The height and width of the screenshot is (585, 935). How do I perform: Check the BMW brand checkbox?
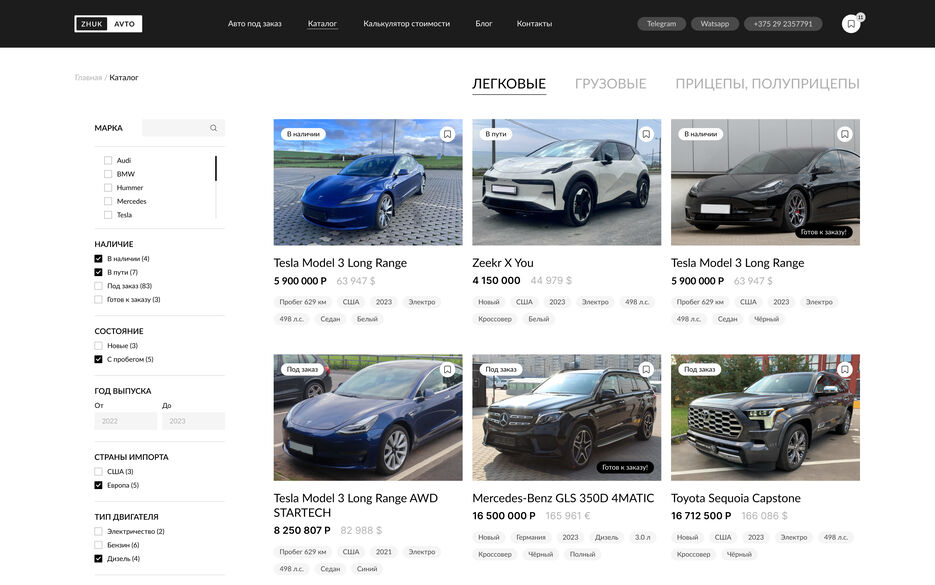pyautogui.click(x=108, y=174)
